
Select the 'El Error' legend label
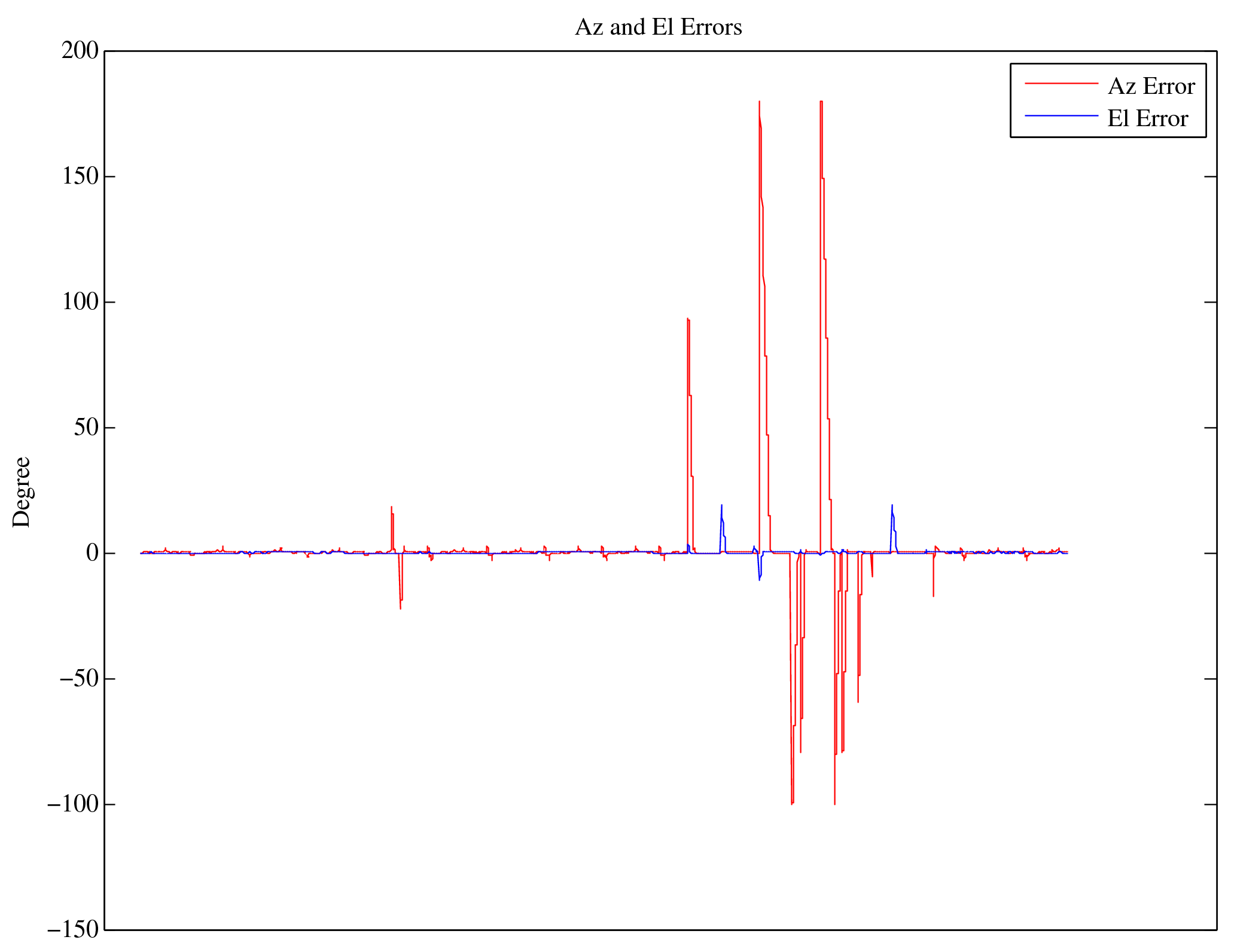pos(1147,118)
